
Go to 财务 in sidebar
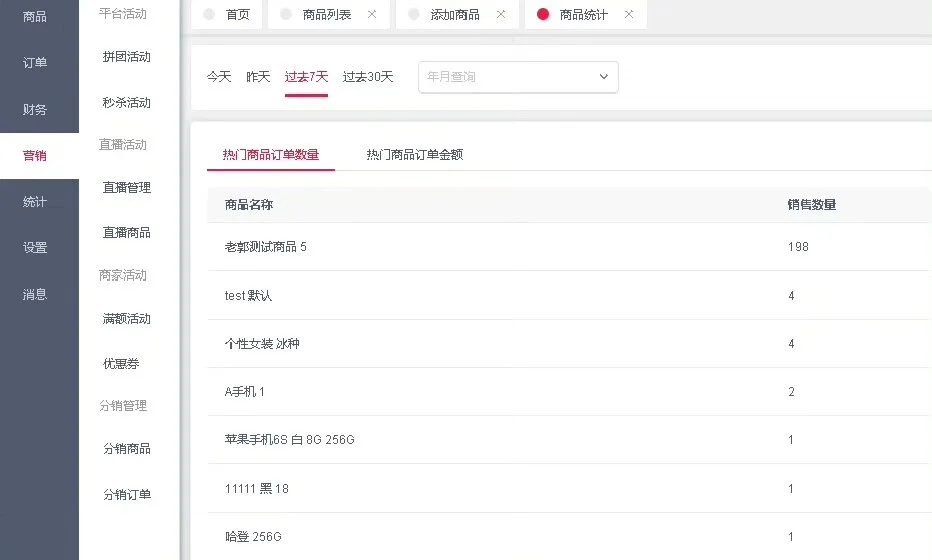point(35,110)
